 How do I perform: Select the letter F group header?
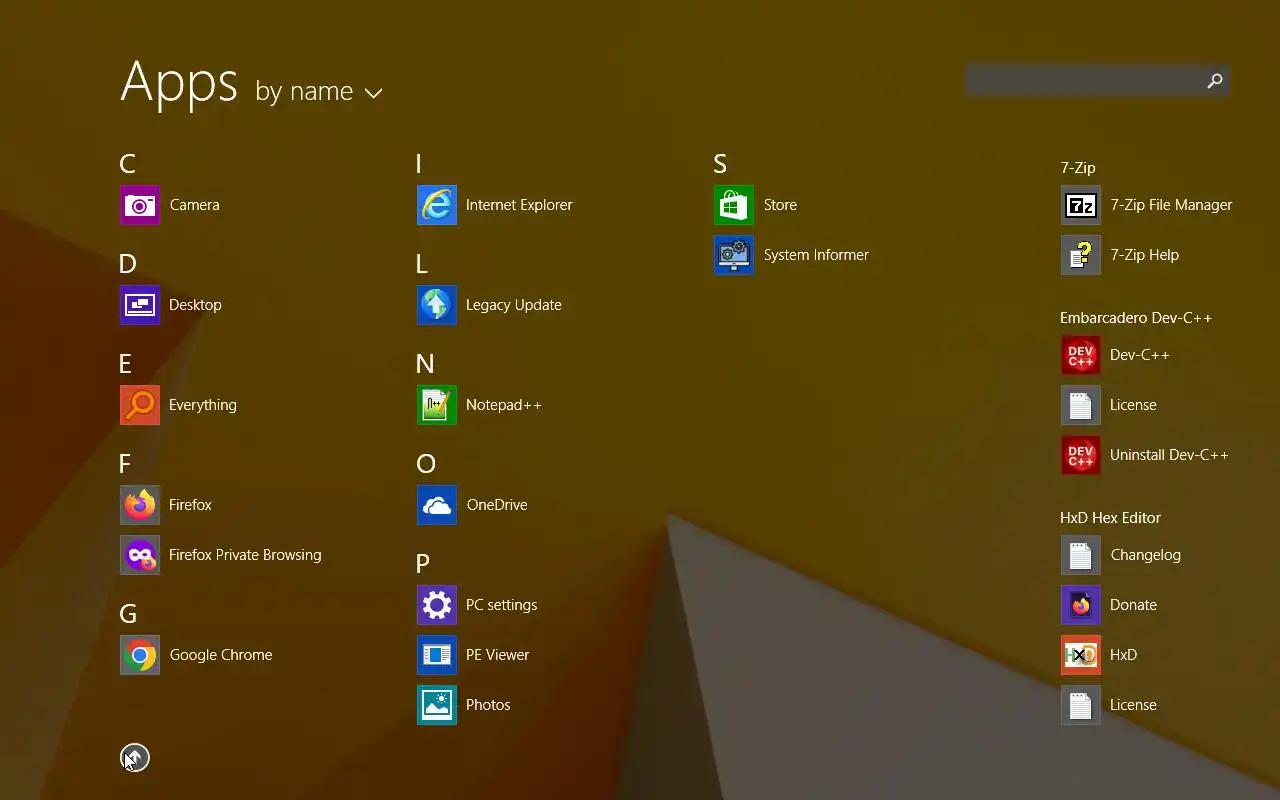tap(125, 464)
